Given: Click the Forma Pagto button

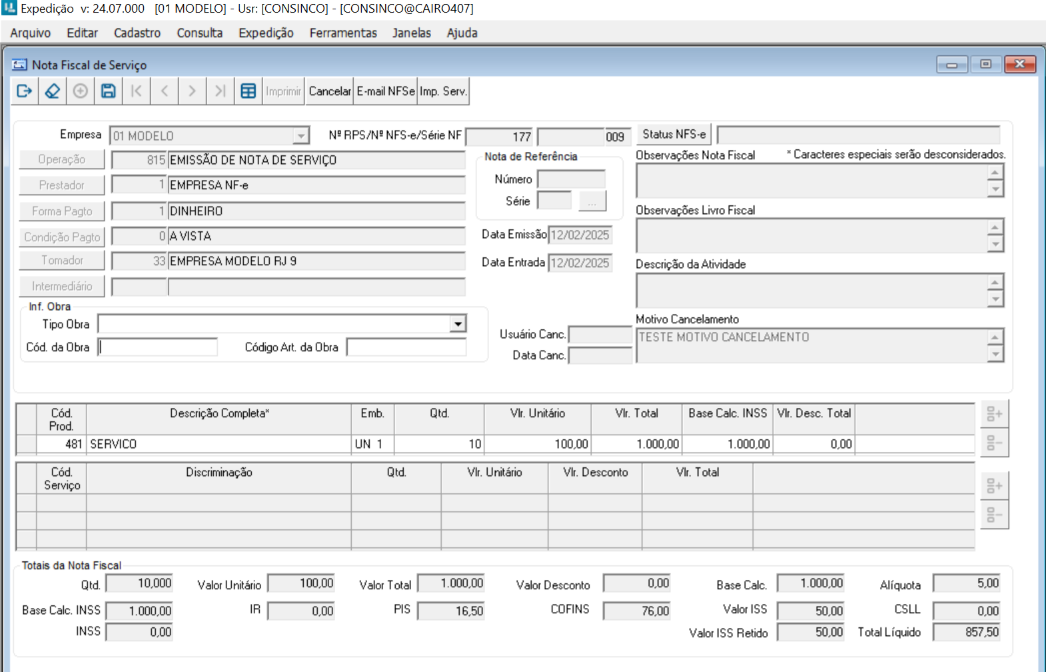Looking at the screenshot, I should pos(61,211).
